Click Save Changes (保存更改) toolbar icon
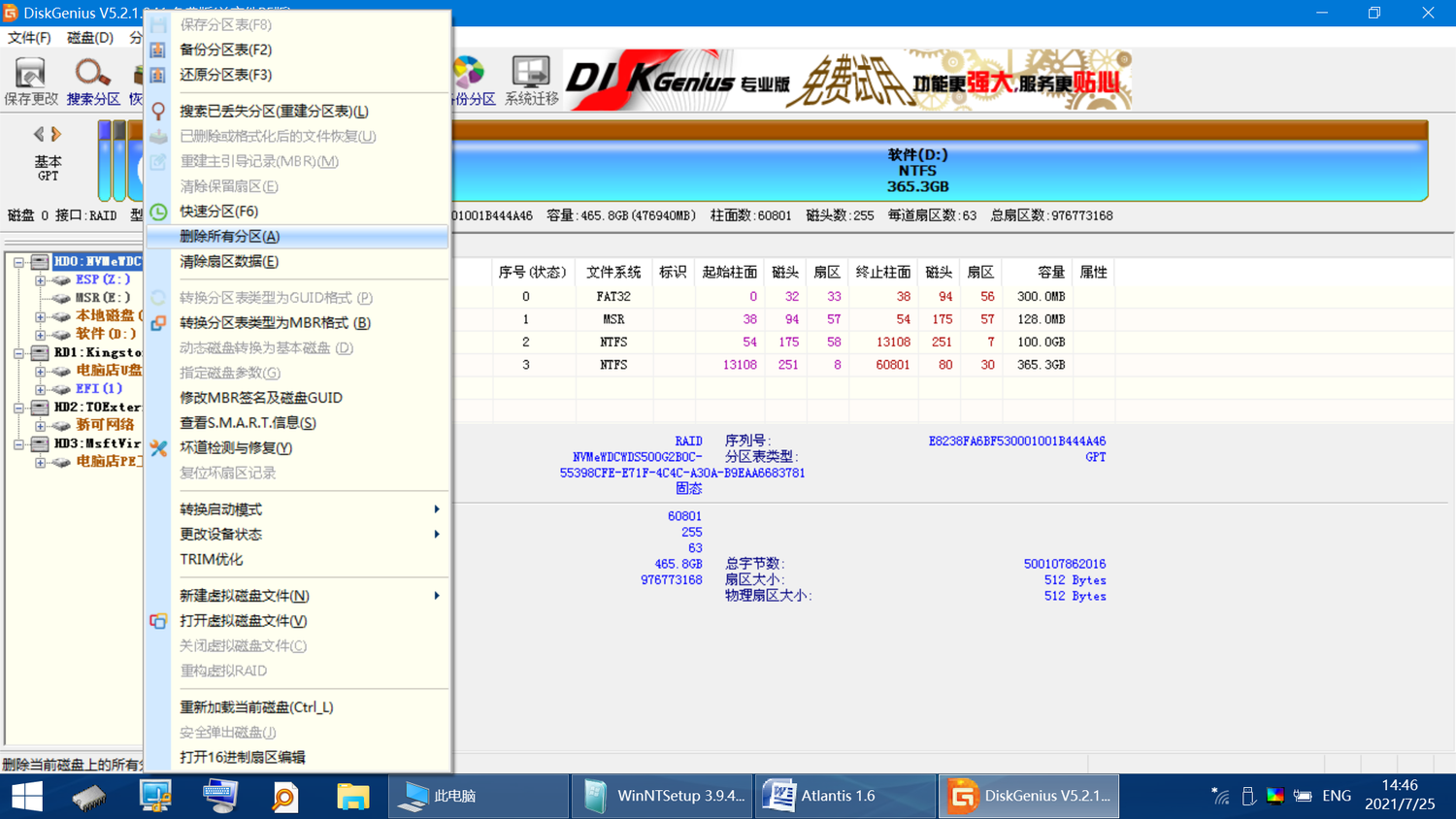 tap(31, 82)
